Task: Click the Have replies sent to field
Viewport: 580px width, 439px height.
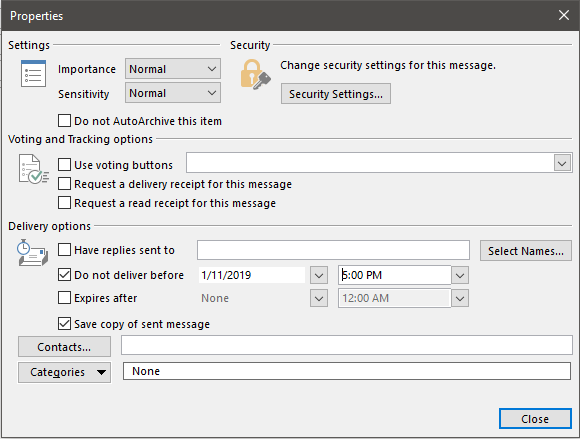Action: (333, 250)
